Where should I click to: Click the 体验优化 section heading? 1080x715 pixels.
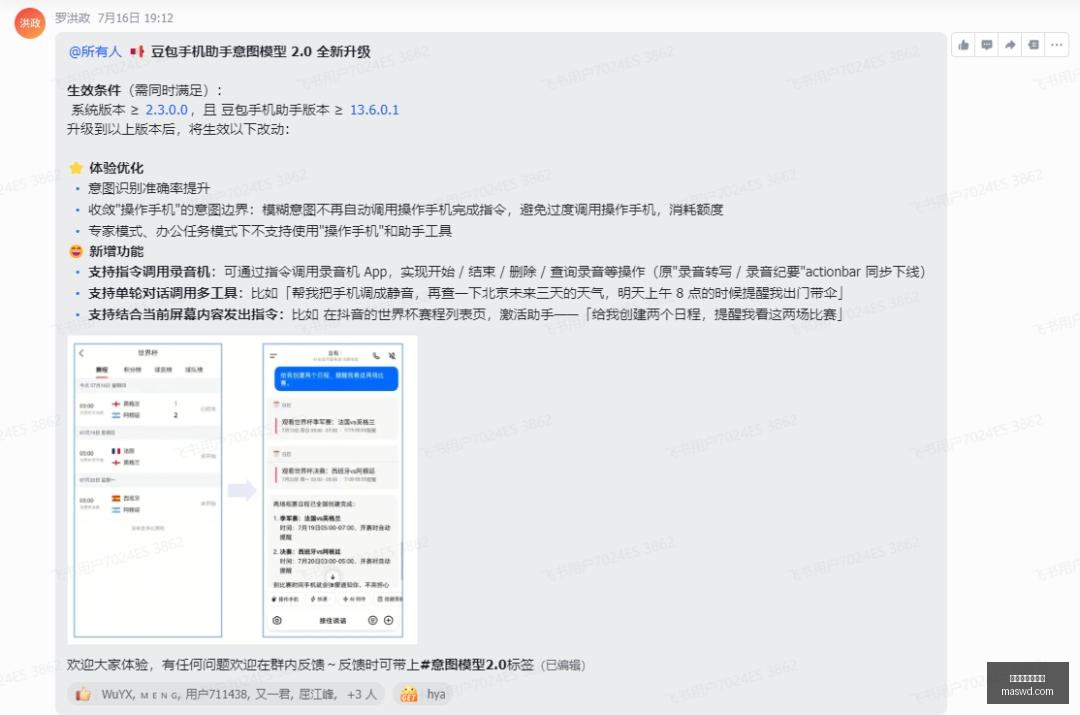[116, 167]
